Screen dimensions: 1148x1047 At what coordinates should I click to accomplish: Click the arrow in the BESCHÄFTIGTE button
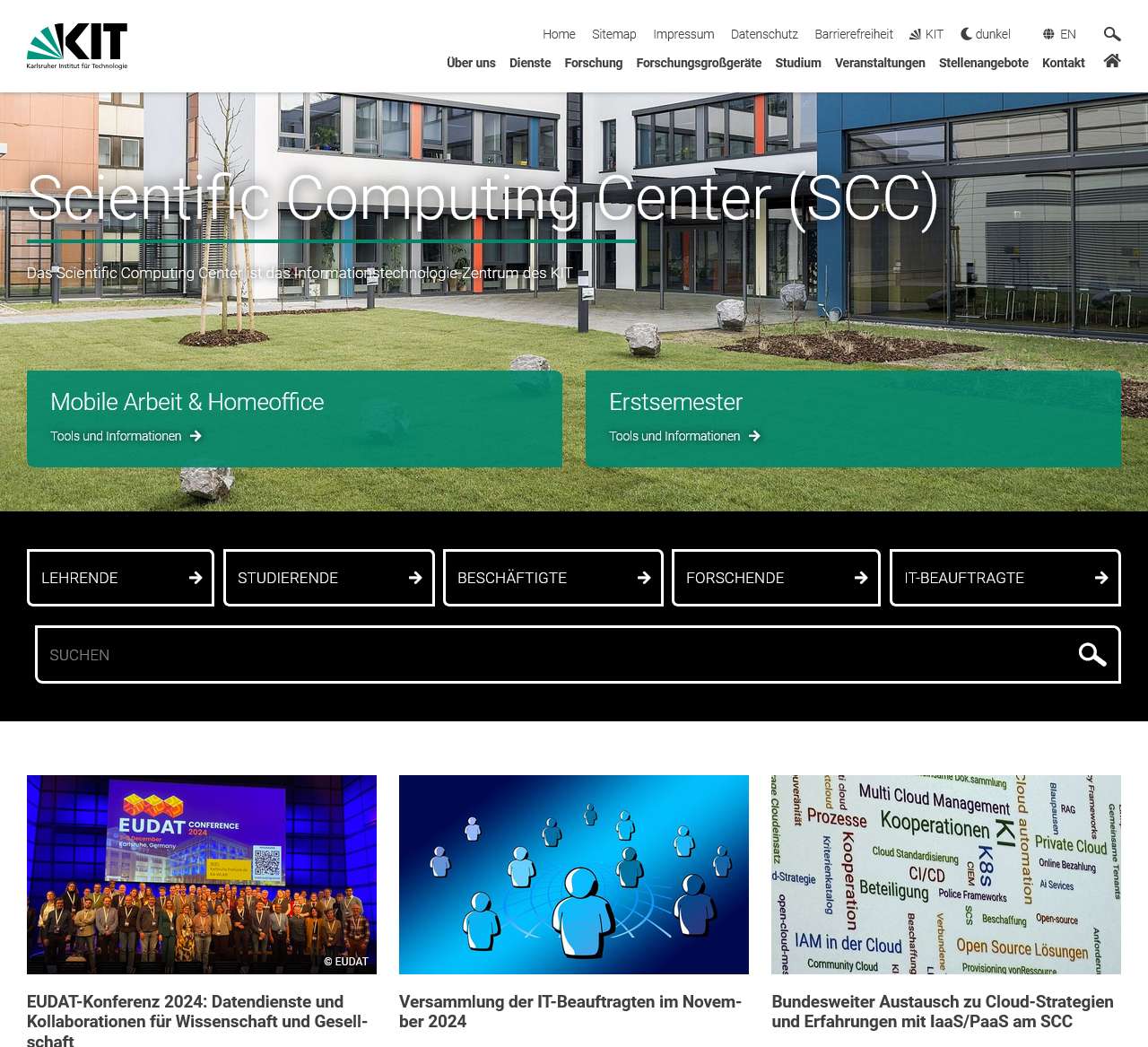pos(644,578)
